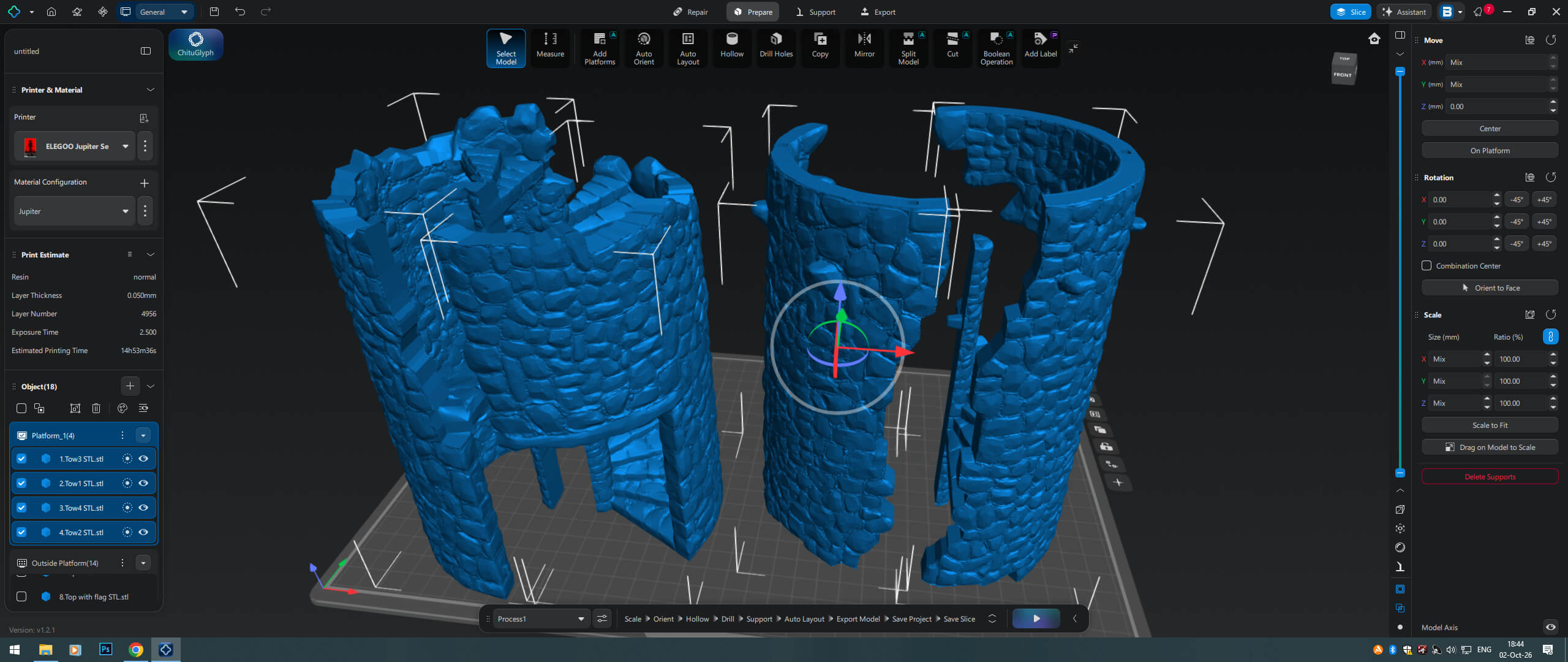Image resolution: width=1568 pixels, height=662 pixels.
Task: Select the Measure tool
Action: [550, 47]
